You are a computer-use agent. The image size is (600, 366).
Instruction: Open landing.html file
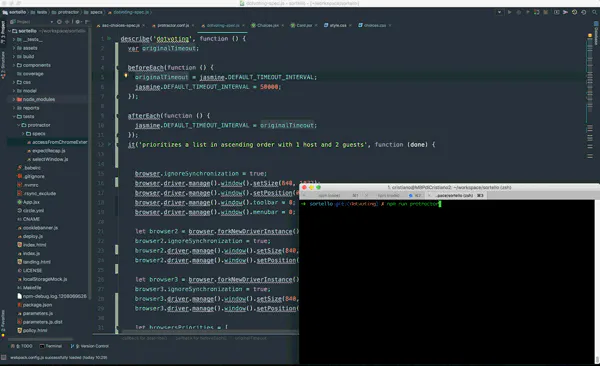pos(34,262)
